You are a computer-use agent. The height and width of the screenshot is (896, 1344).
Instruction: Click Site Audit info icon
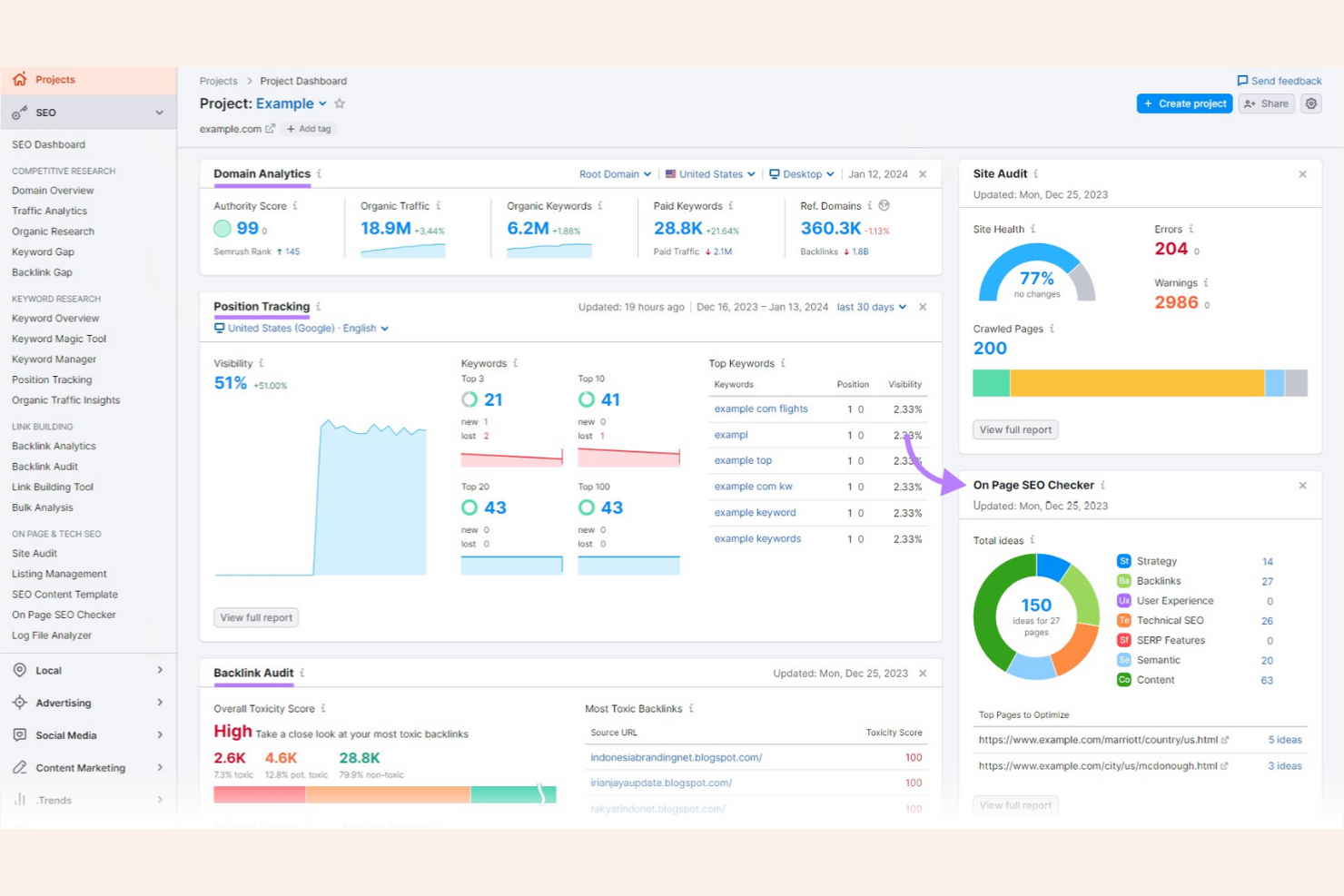[1035, 173]
